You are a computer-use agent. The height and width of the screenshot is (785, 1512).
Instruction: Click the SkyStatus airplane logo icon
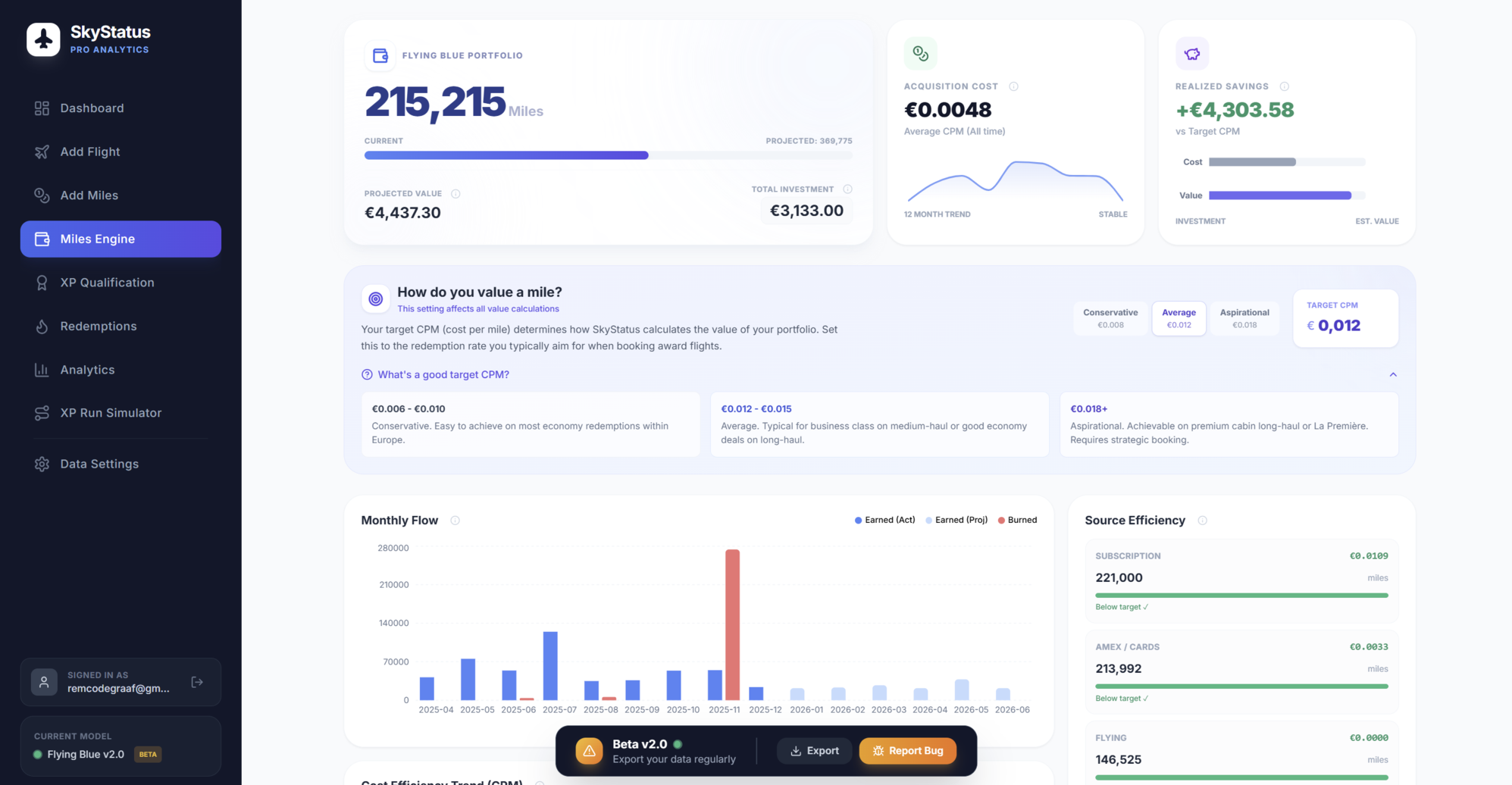pyautogui.click(x=43, y=39)
